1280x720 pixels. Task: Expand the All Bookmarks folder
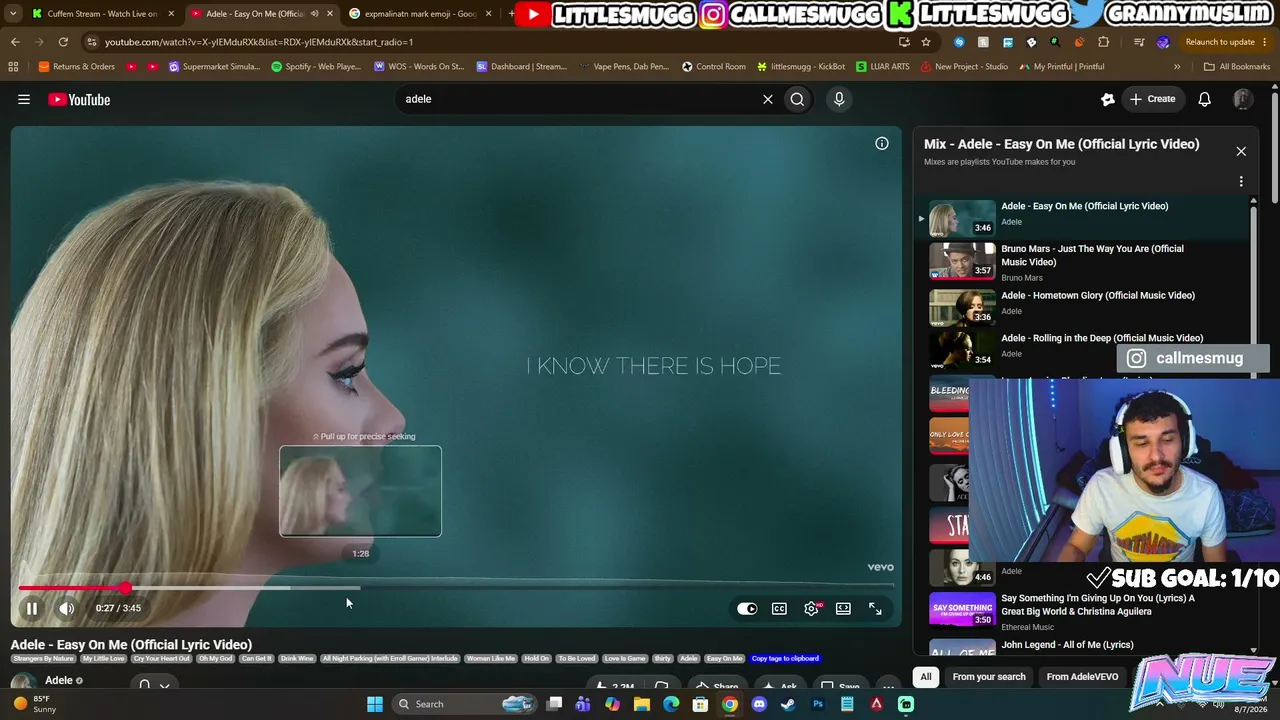[1237, 67]
